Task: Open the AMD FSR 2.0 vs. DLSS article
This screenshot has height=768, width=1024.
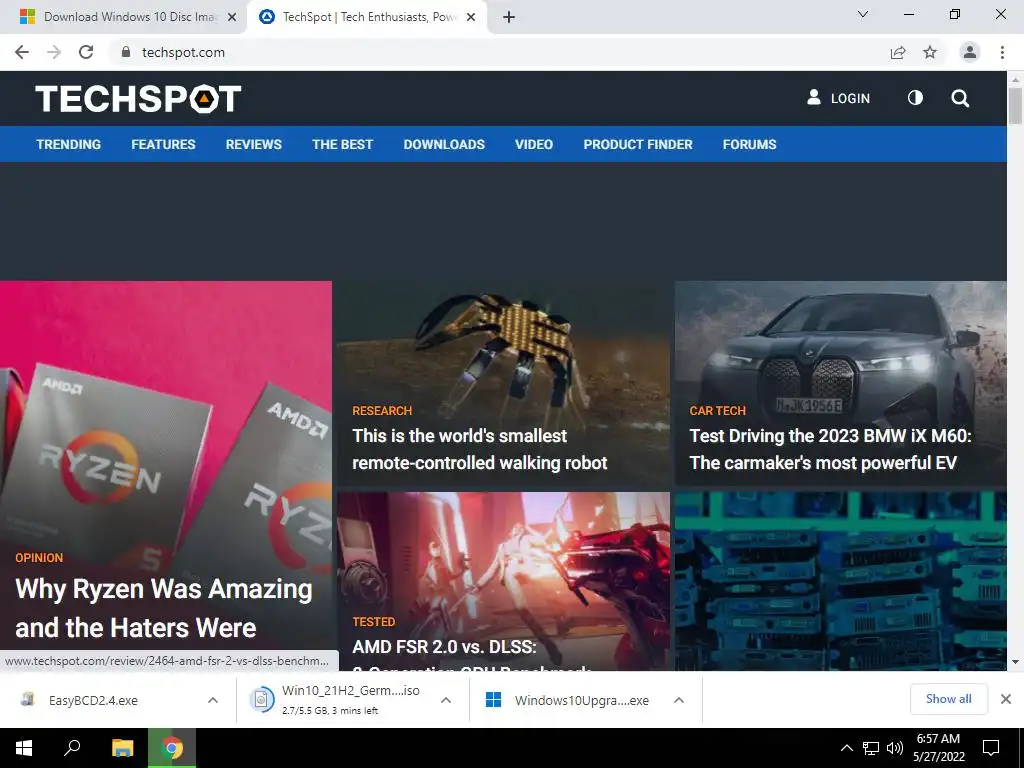Action: pos(444,647)
